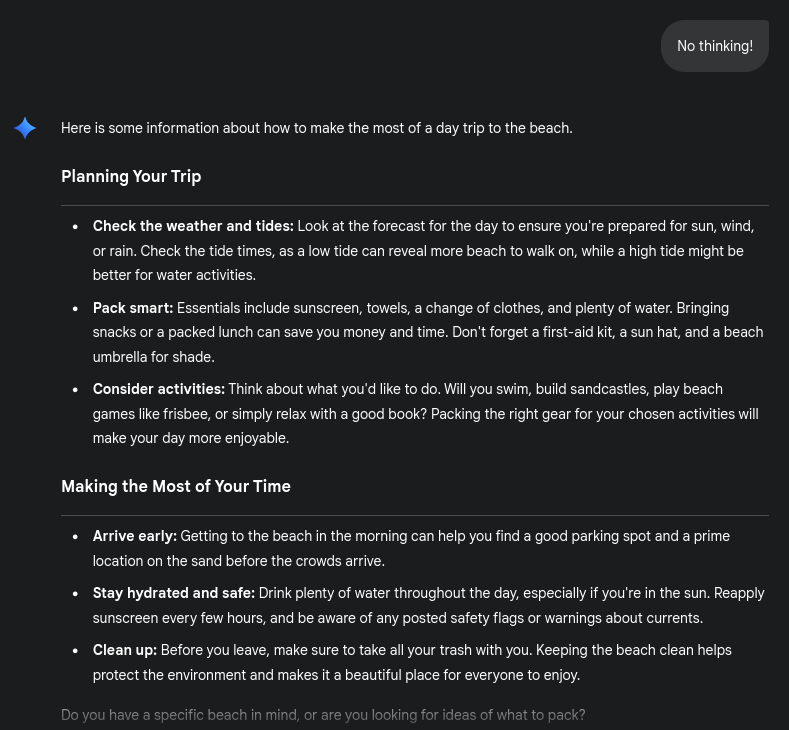Click the bold "Clean up:" label

point(125,650)
